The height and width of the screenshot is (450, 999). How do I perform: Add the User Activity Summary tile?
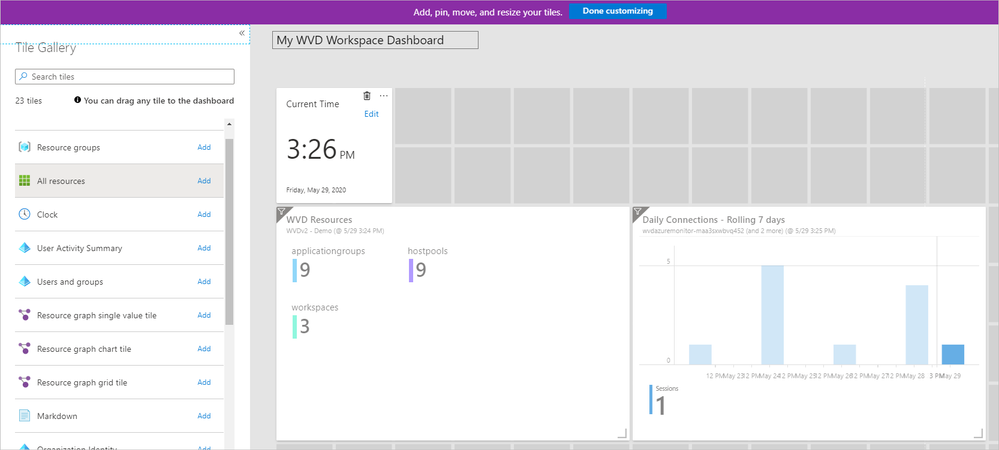pyautogui.click(x=204, y=248)
